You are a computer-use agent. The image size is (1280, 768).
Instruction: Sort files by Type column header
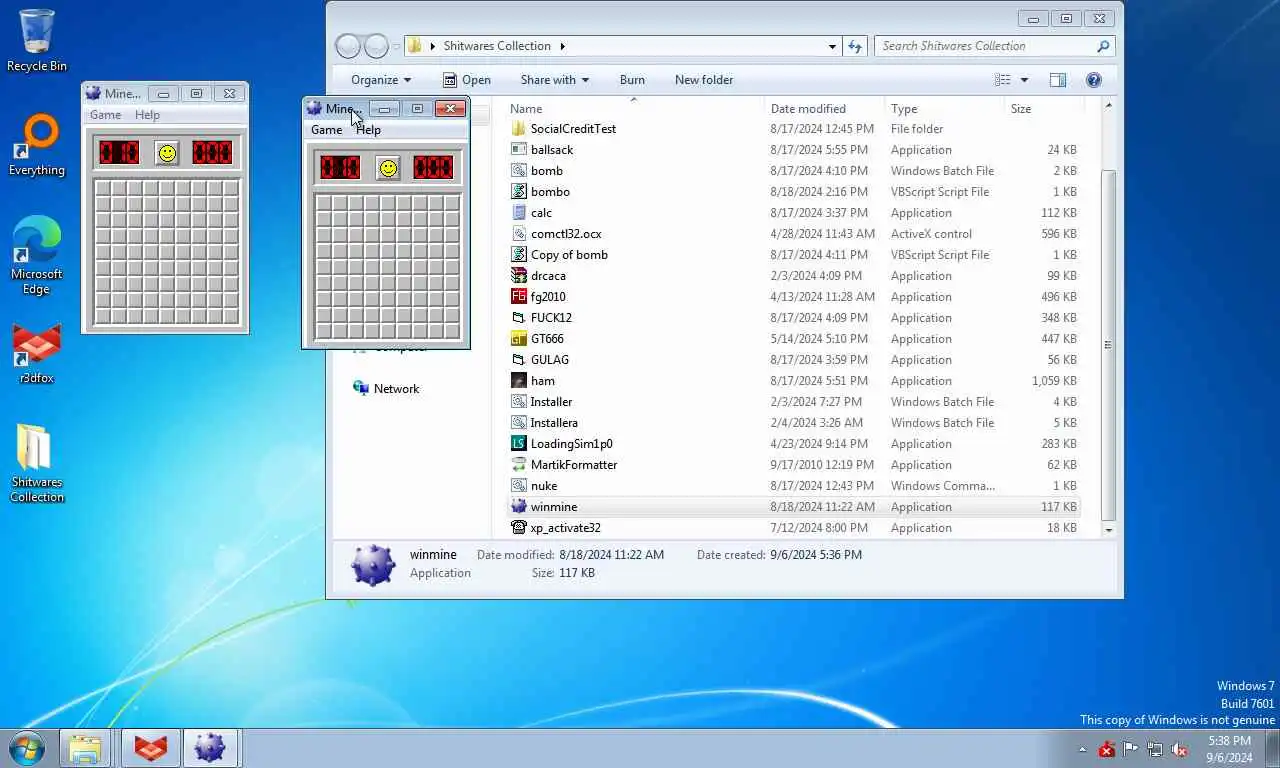[x=945, y=109]
